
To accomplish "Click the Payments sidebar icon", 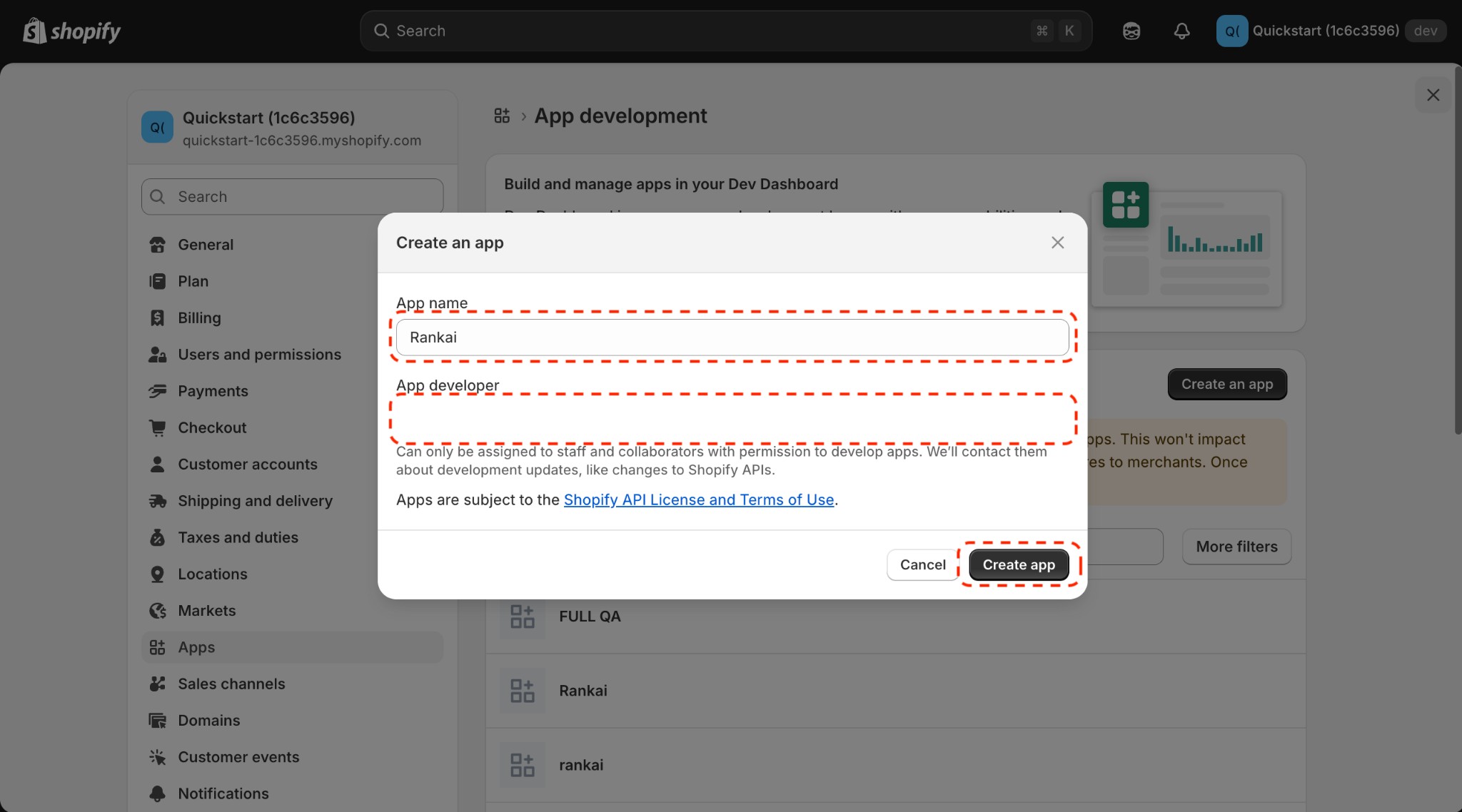I will pyautogui.click(x=158, y=391).
